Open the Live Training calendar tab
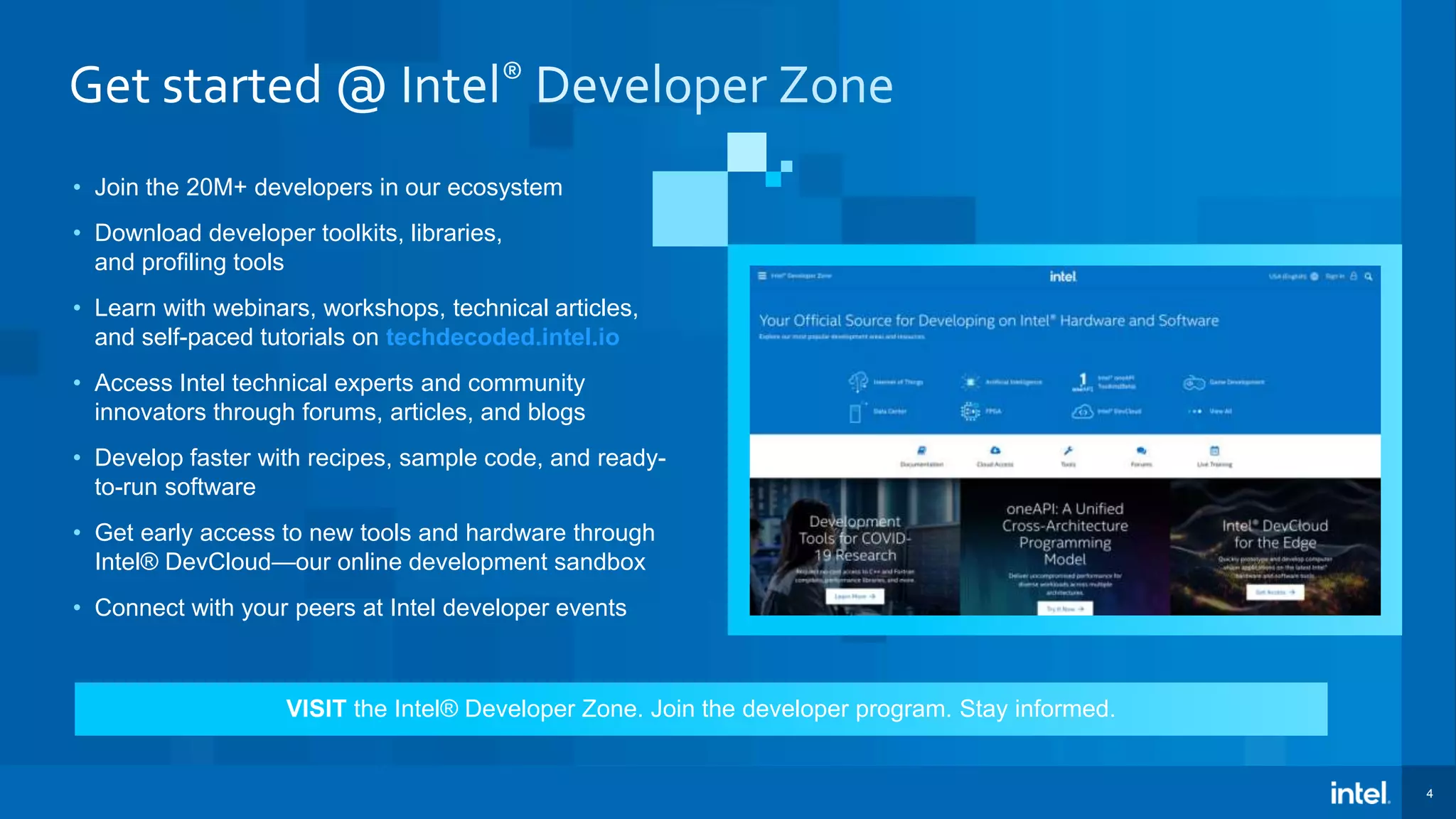 click(1214, 456)
